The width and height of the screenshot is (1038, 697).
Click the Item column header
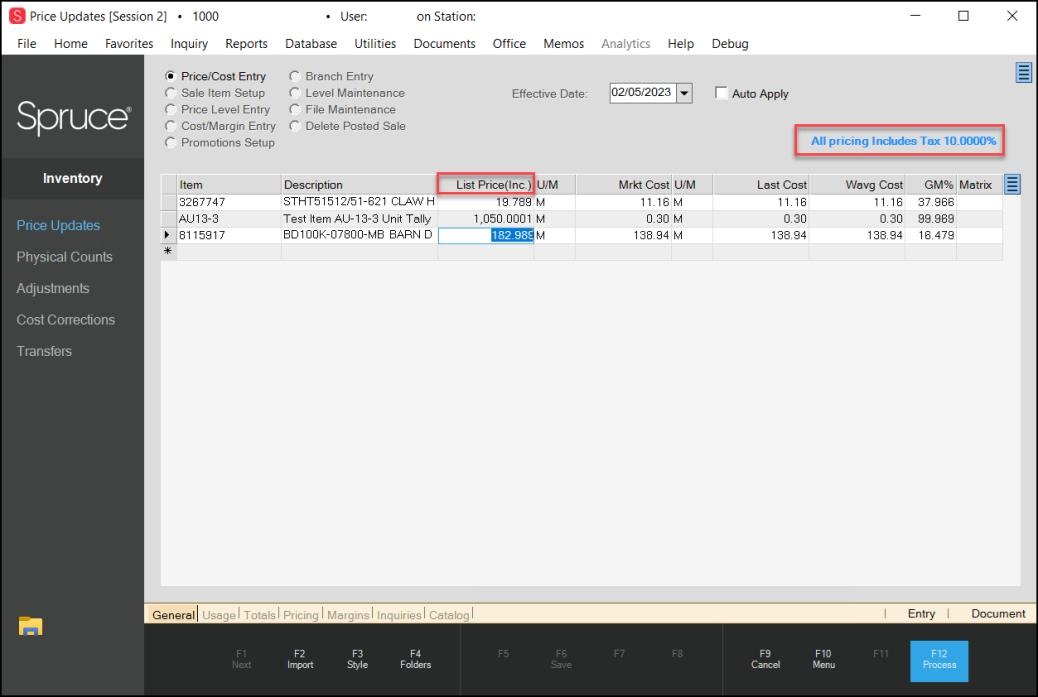tap(228, 185)
